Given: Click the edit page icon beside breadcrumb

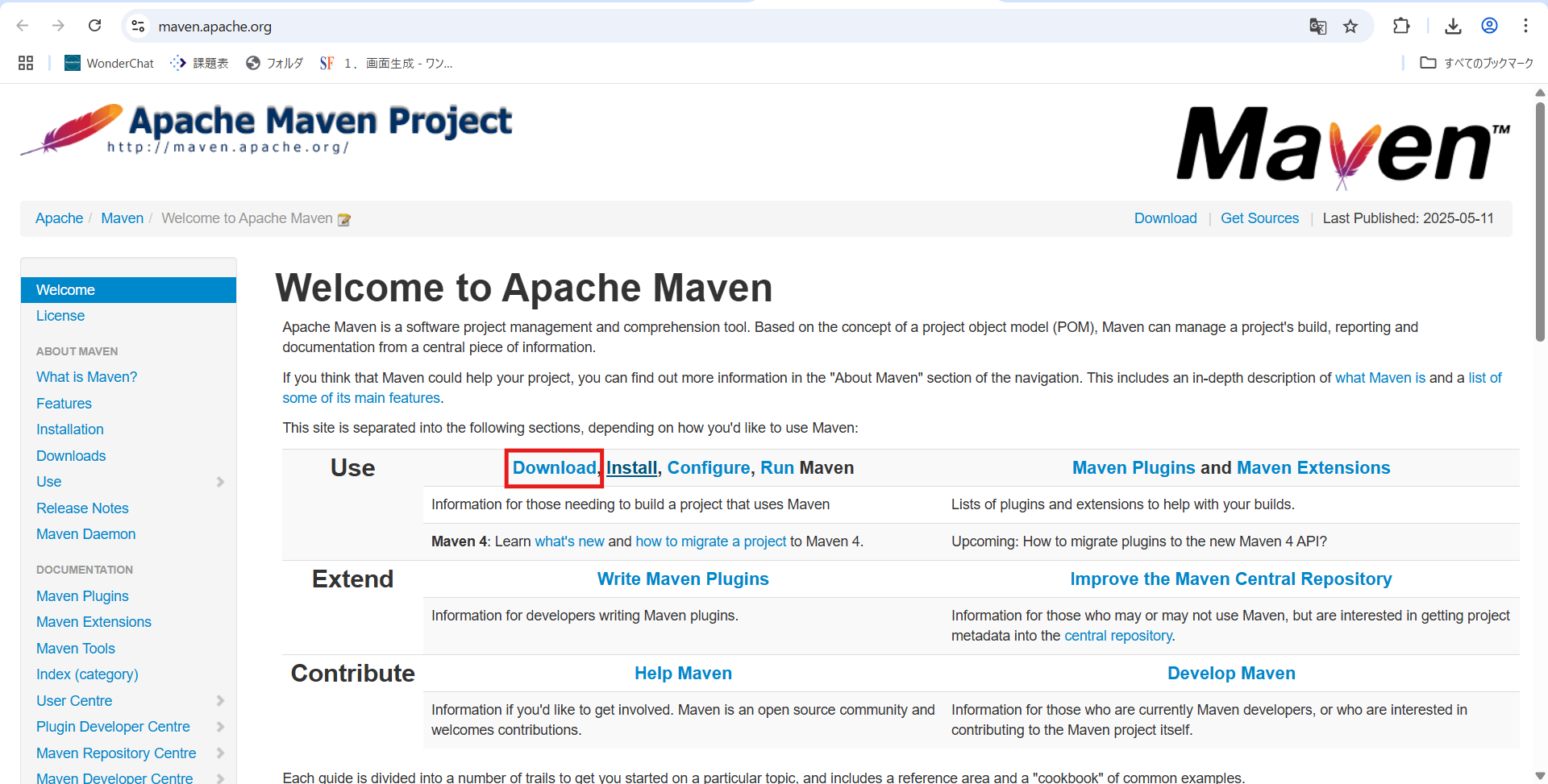Looking at the screenshot, I should [344, 219].
